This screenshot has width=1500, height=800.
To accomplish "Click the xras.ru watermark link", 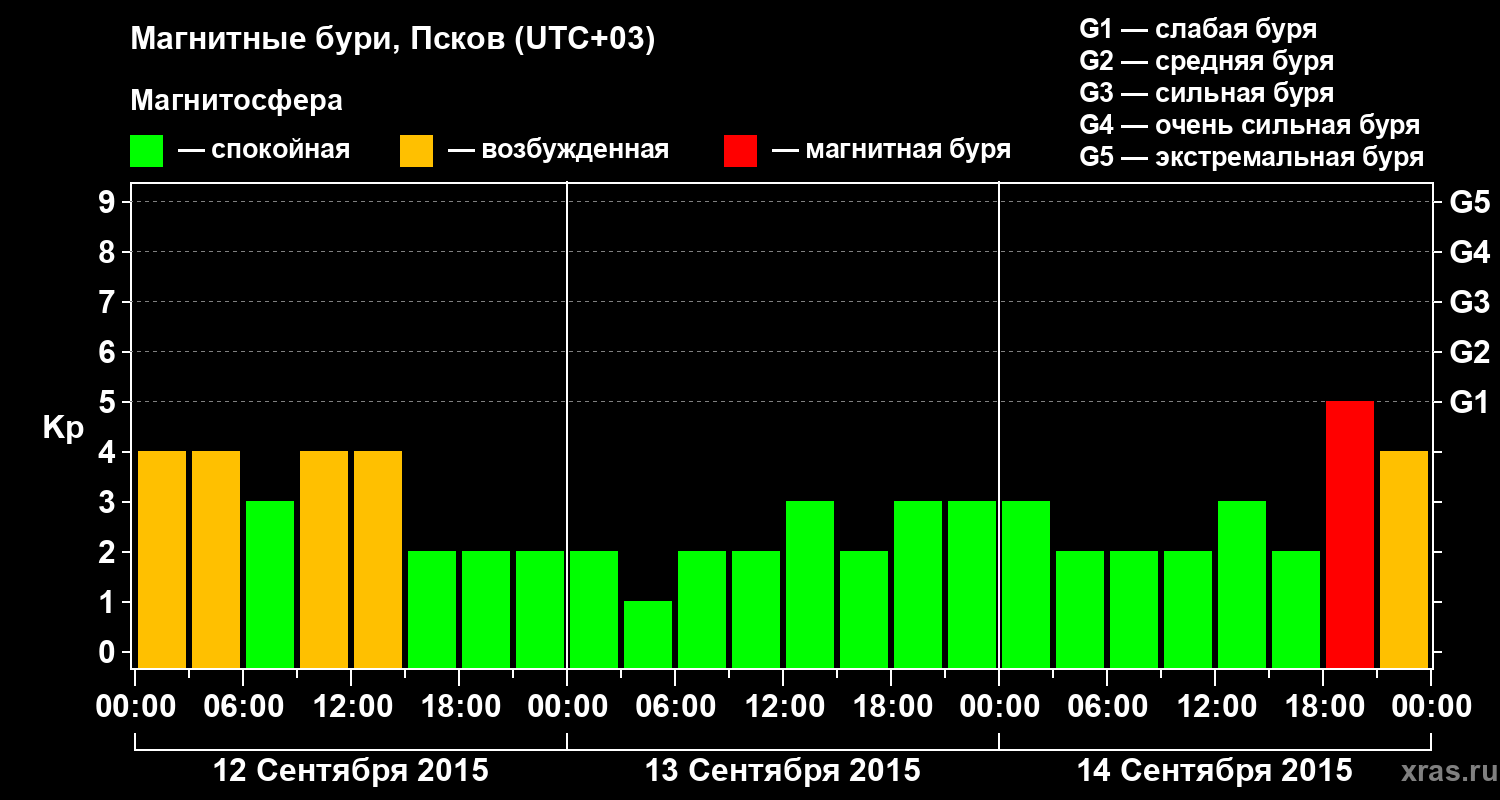I will click(x=1445, y=771).
